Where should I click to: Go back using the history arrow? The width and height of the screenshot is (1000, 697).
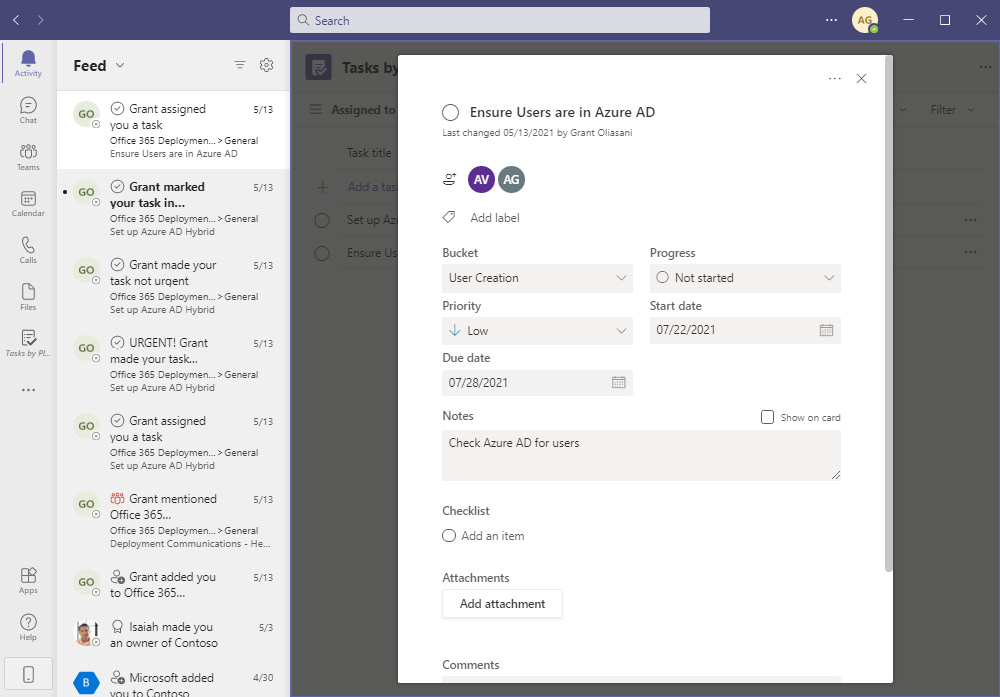tap(16, 20)
